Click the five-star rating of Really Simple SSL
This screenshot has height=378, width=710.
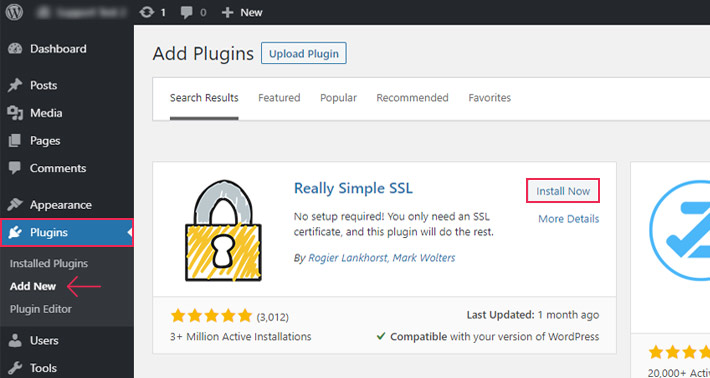click(x=211, y=316)
